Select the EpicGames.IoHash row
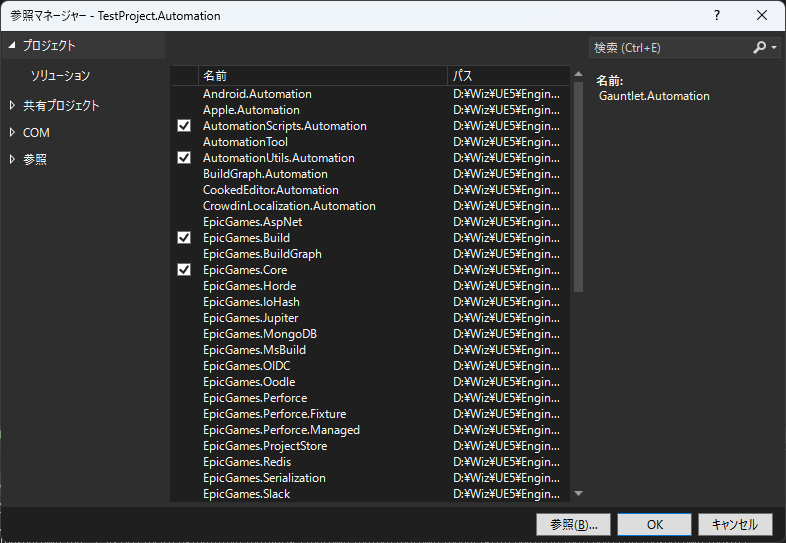Image resolution: width=786 pixels, height=543 pixels. pos(371,302)
